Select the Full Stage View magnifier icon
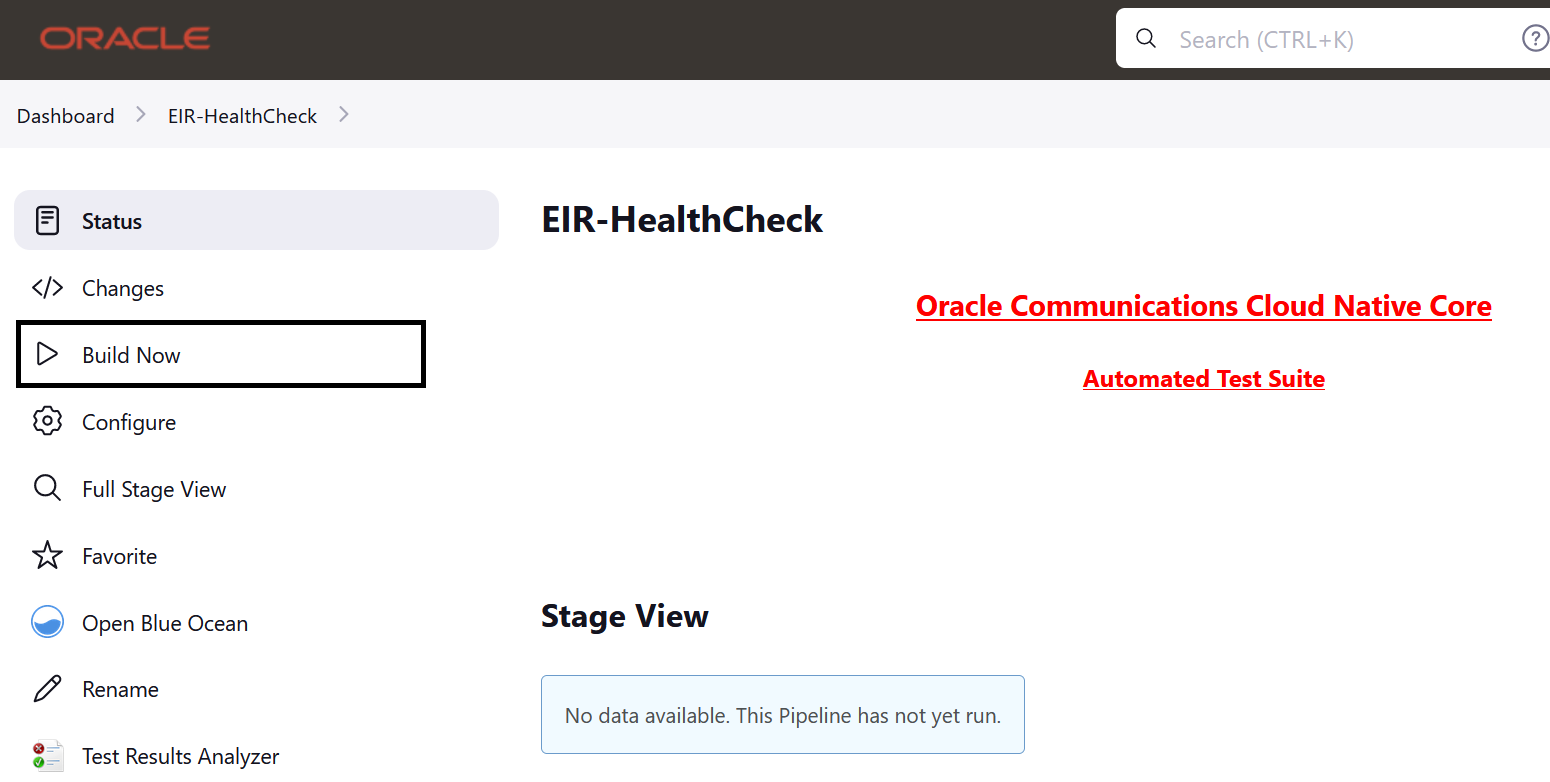 click(x=47, y=488)
